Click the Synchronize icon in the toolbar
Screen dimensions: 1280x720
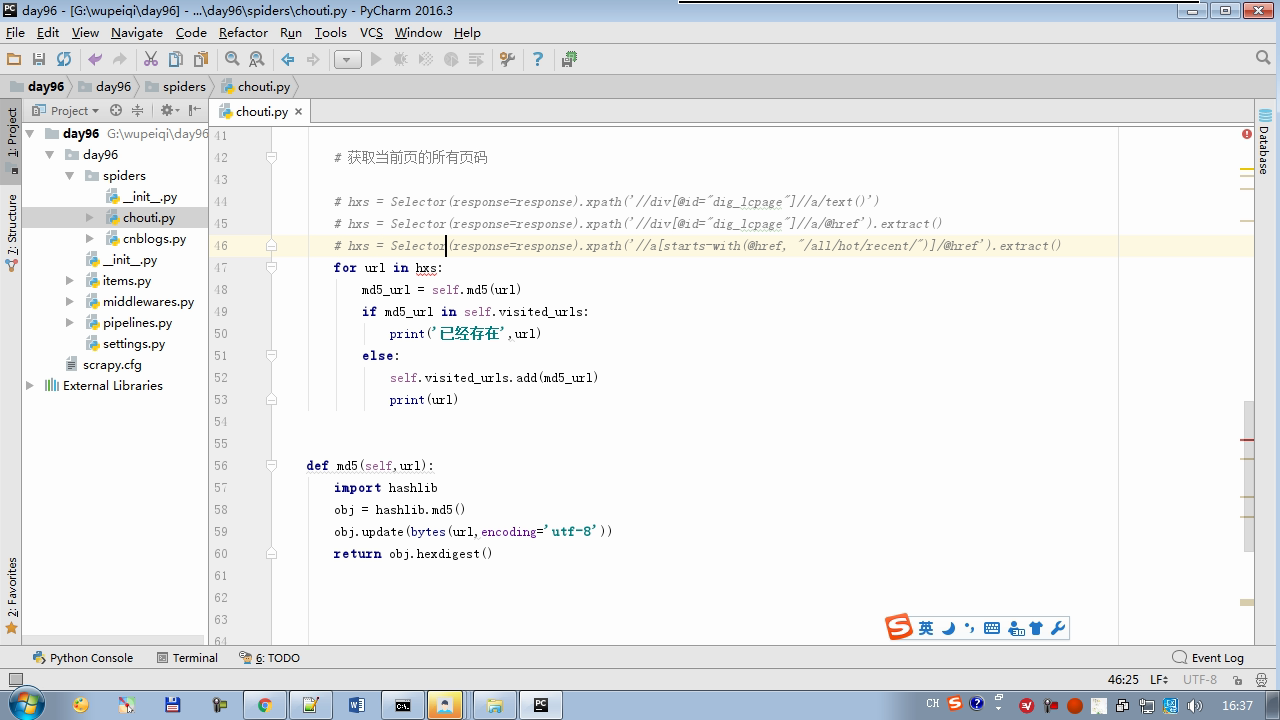(x=64, y=60)
